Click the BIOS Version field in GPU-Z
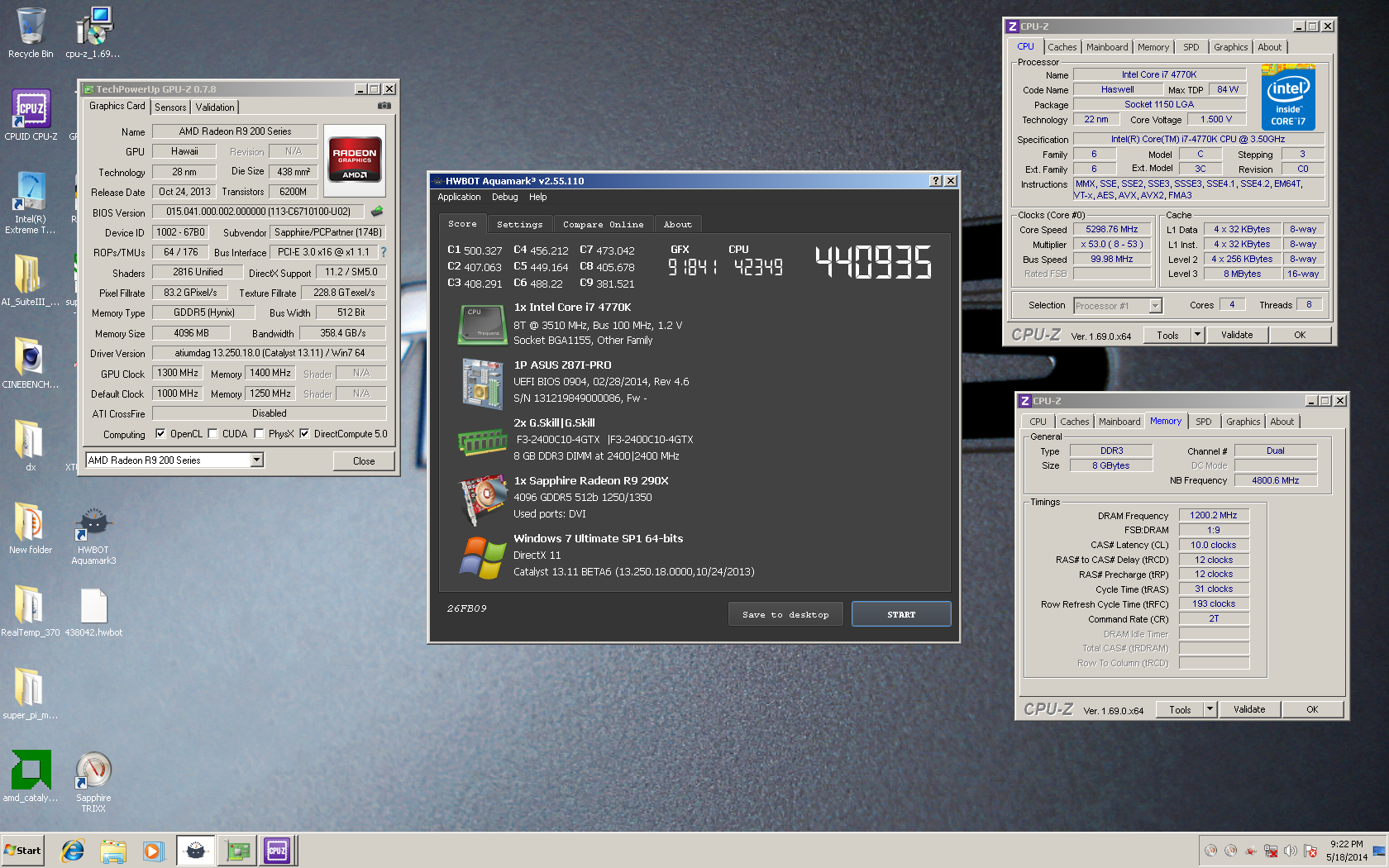Image resolution: width=1389 pixels, height=868 pixels. [258, 212]
